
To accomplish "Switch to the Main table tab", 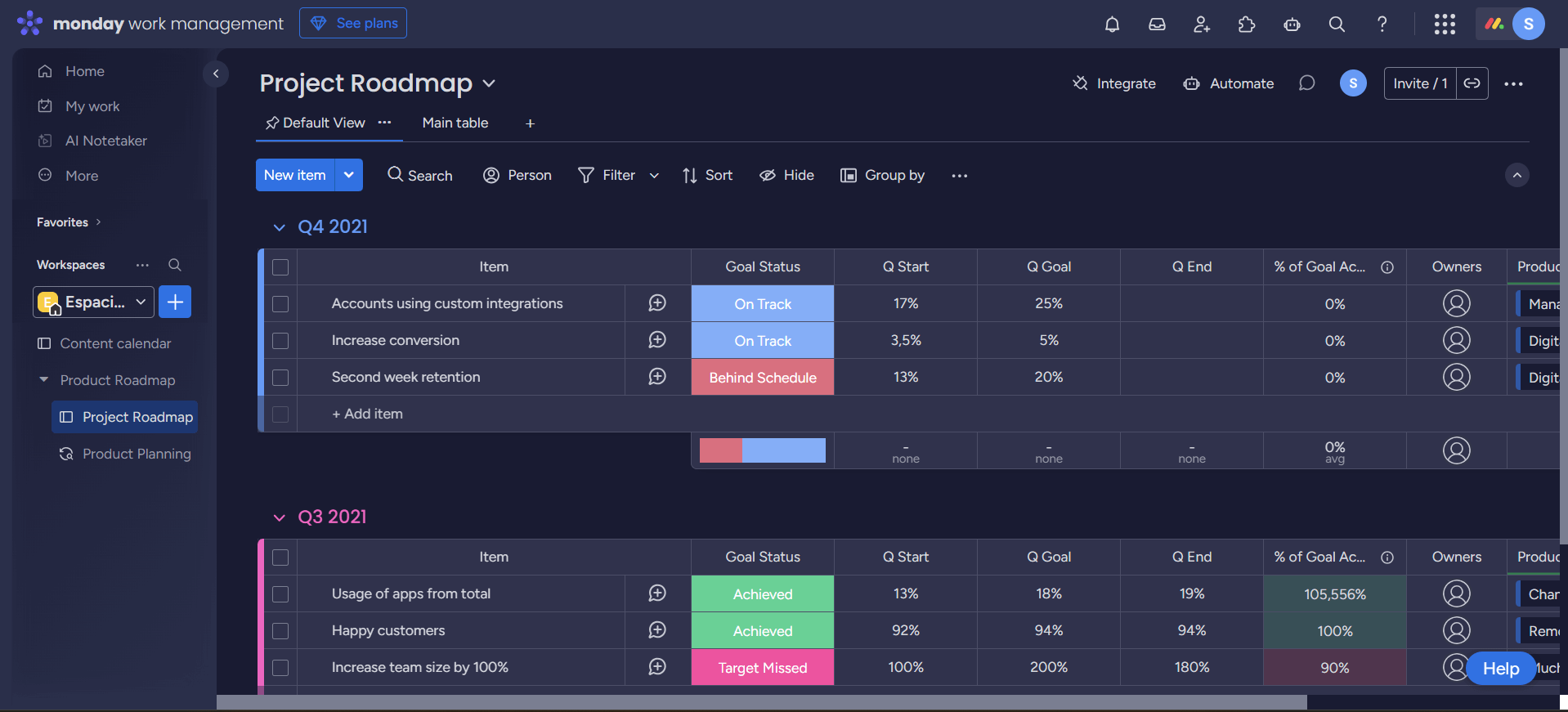I will click(455, 123).
